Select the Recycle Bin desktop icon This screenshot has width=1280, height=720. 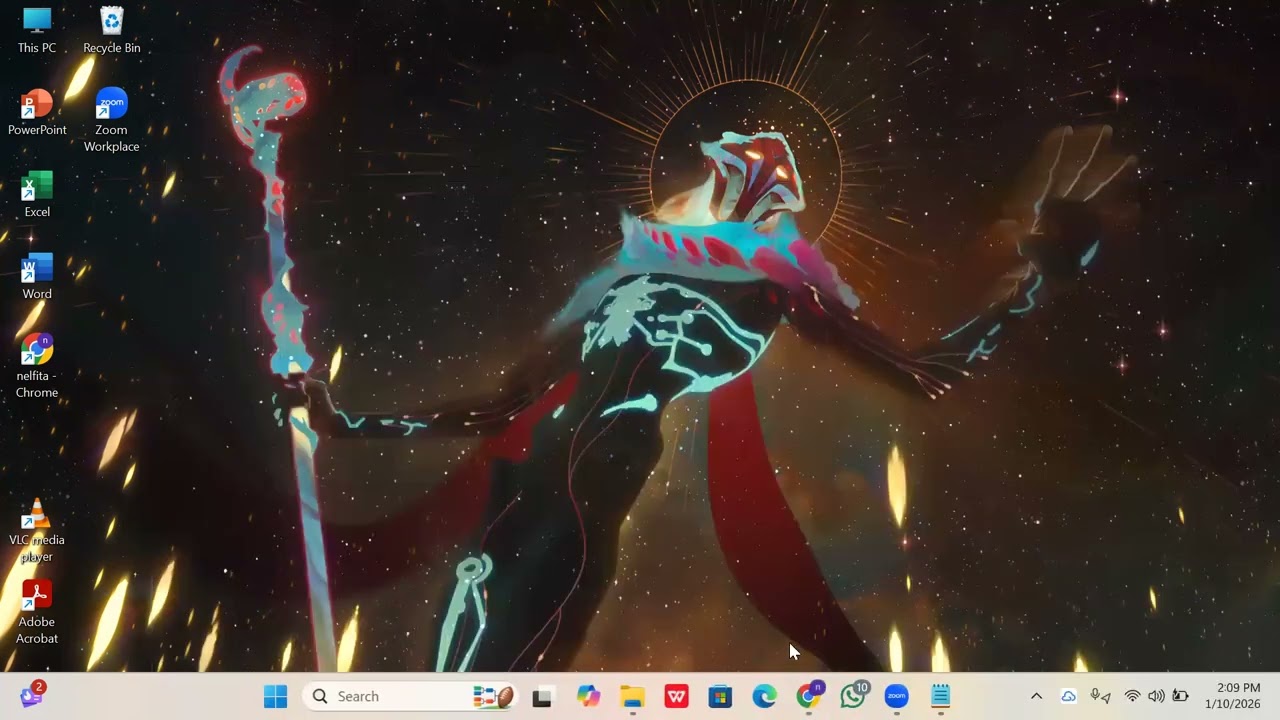tap(112, 30)
